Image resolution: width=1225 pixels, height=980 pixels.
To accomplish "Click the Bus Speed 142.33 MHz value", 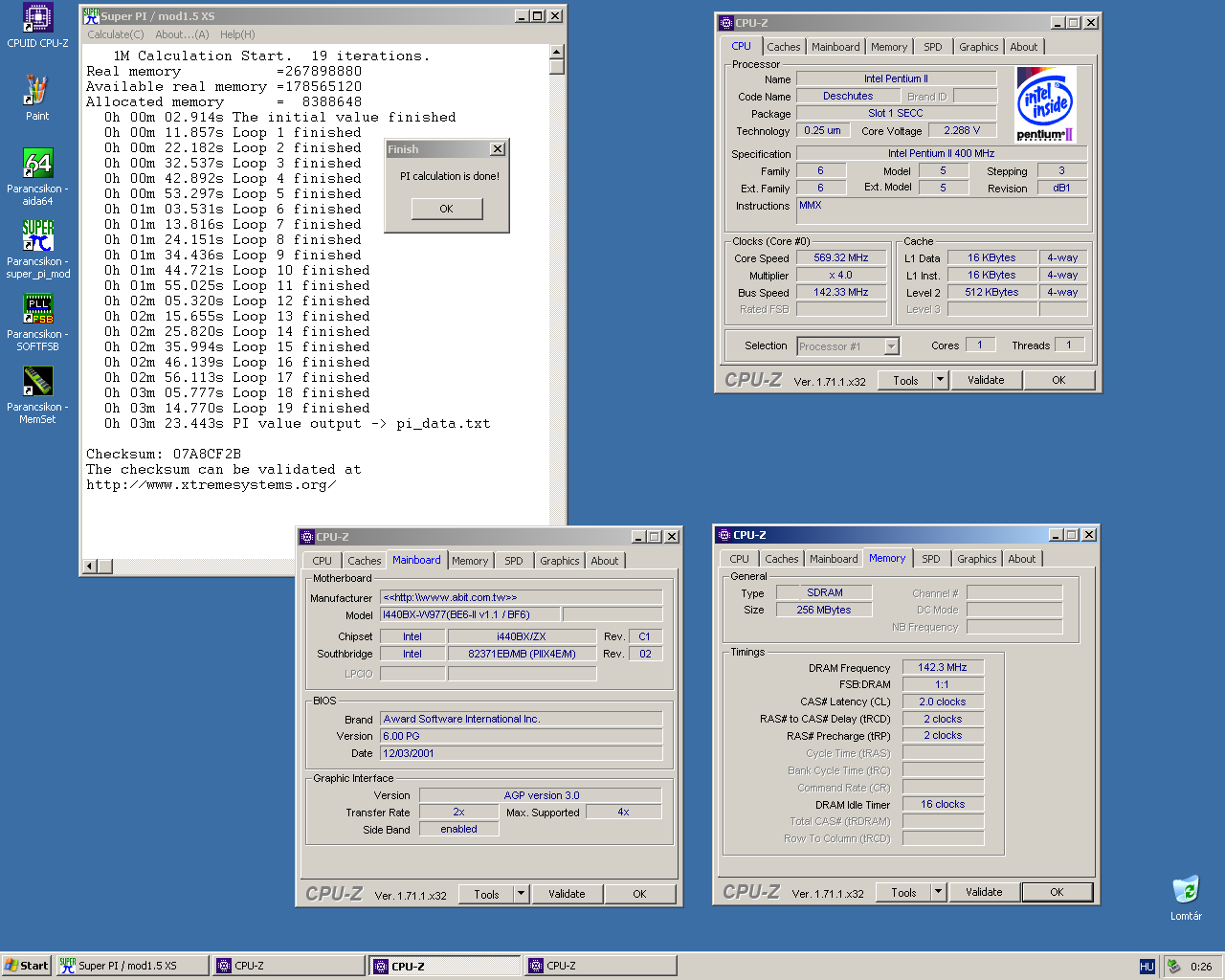I will pos(841,292).
